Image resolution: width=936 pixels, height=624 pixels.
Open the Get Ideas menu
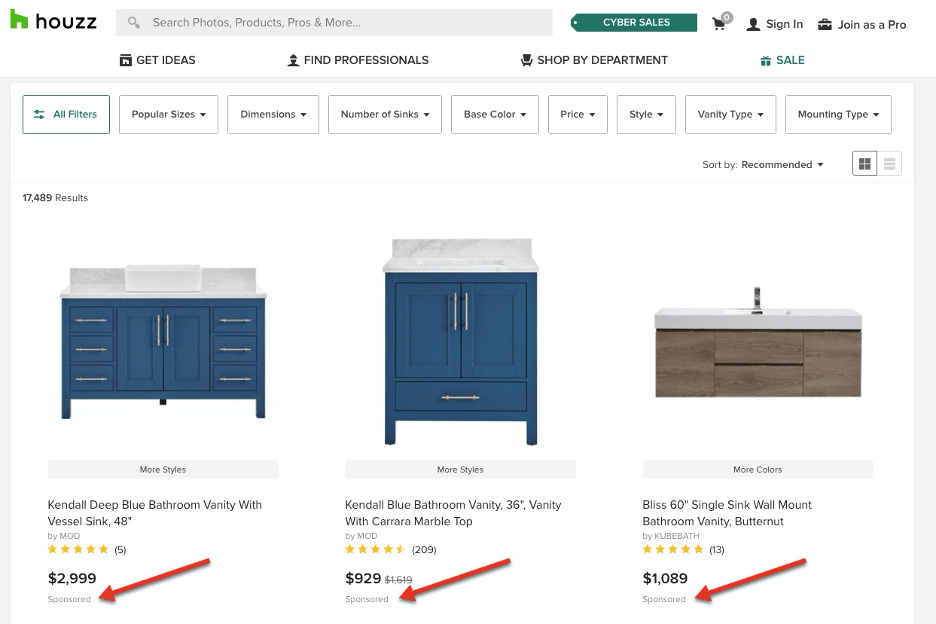[x=157, y=60]
